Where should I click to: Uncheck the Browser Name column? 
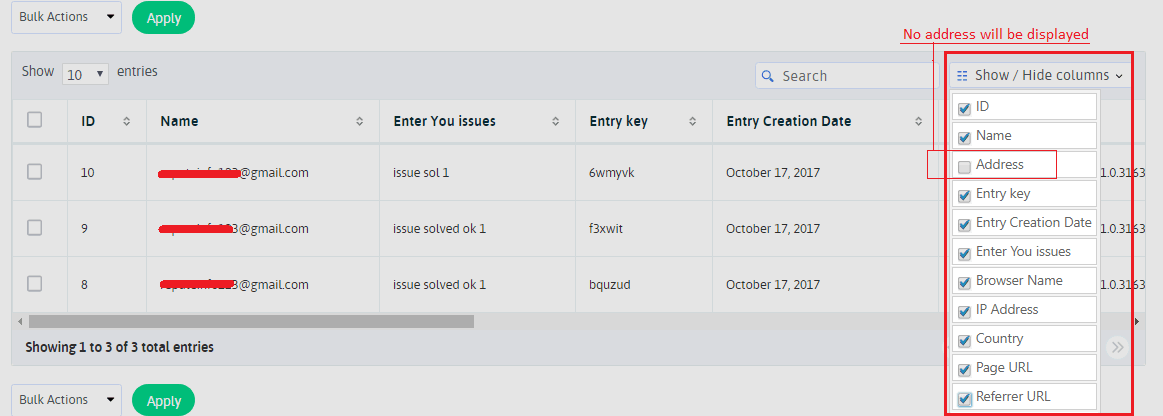click(964, 282)
